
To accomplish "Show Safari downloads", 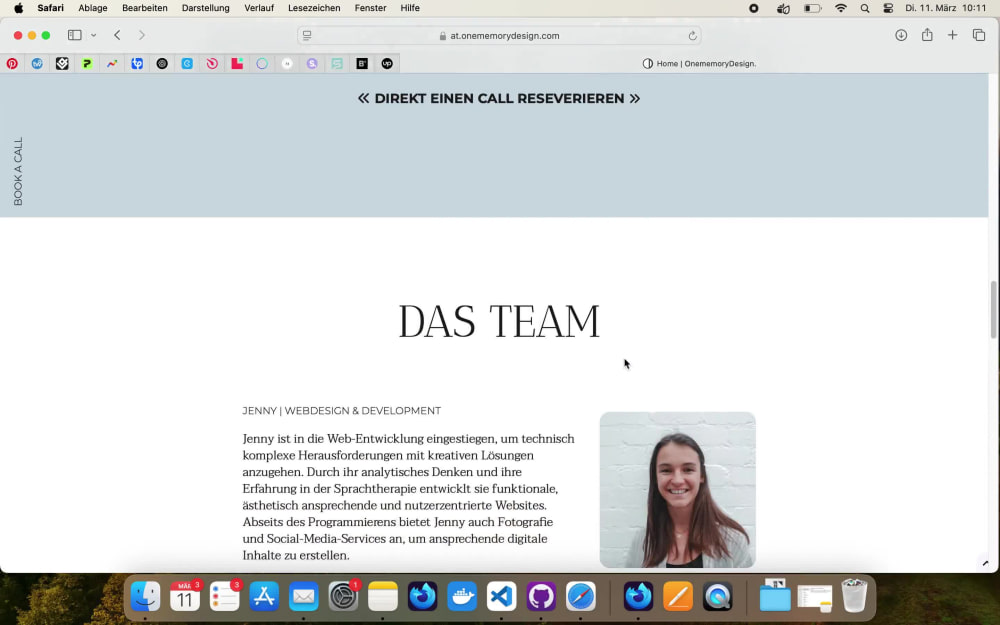I will [x=901, y=35].
